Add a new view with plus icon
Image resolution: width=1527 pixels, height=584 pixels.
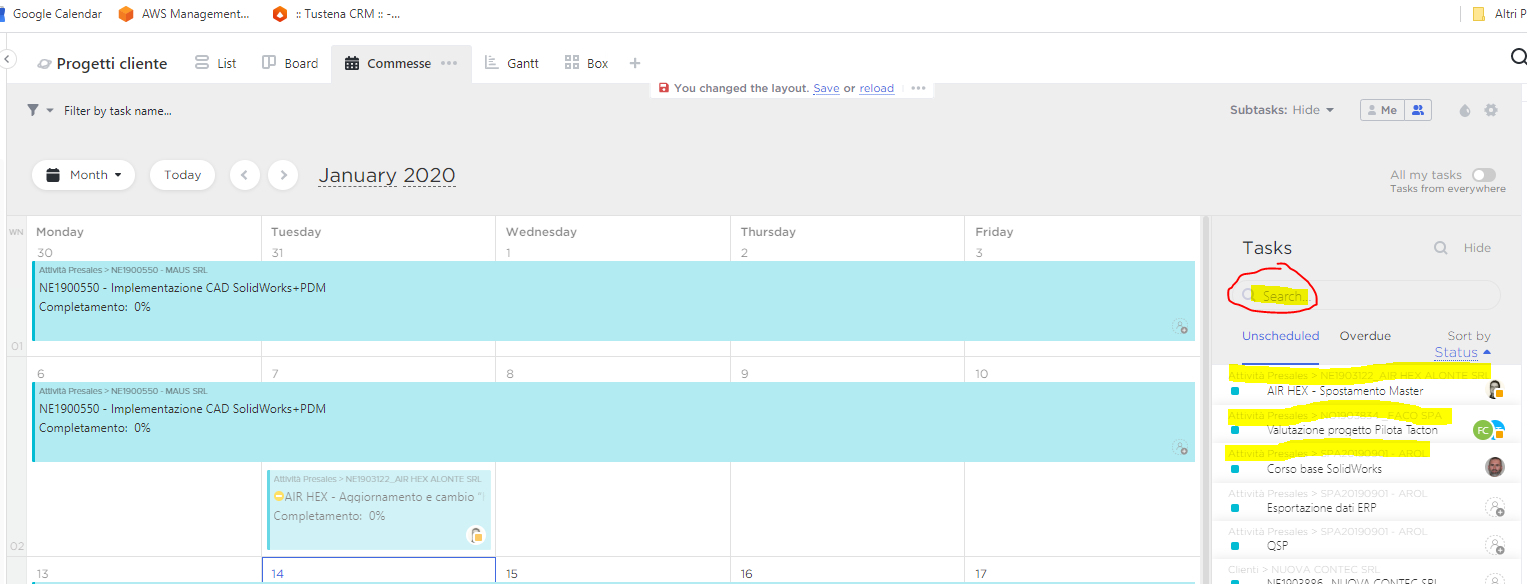634,63
